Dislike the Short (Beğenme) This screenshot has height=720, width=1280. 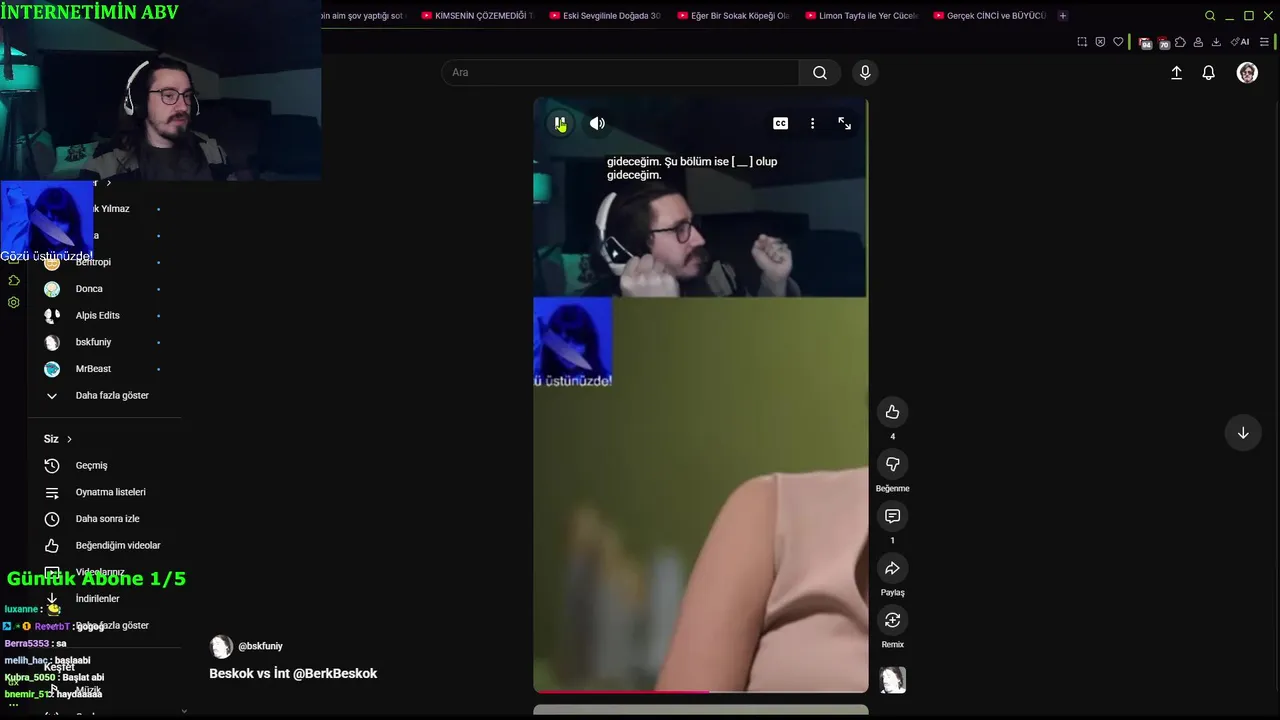pyautogui.click(x=892, y=464)
